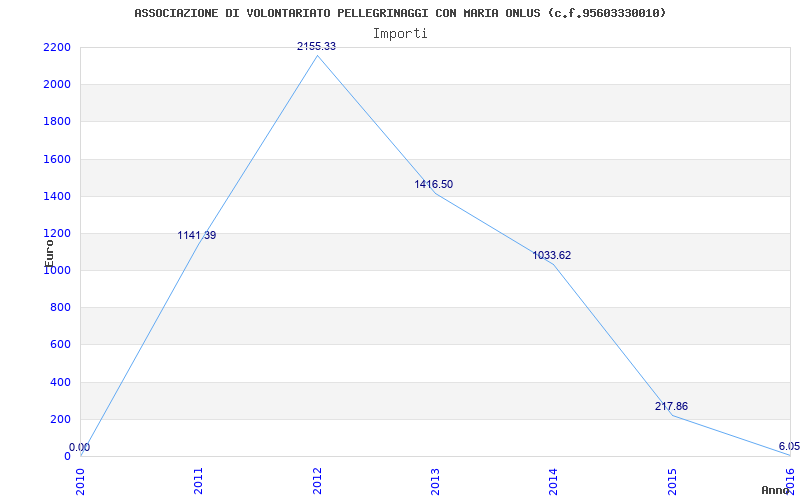
Task: Select the 0.00 data label
Action: point(80,447)
